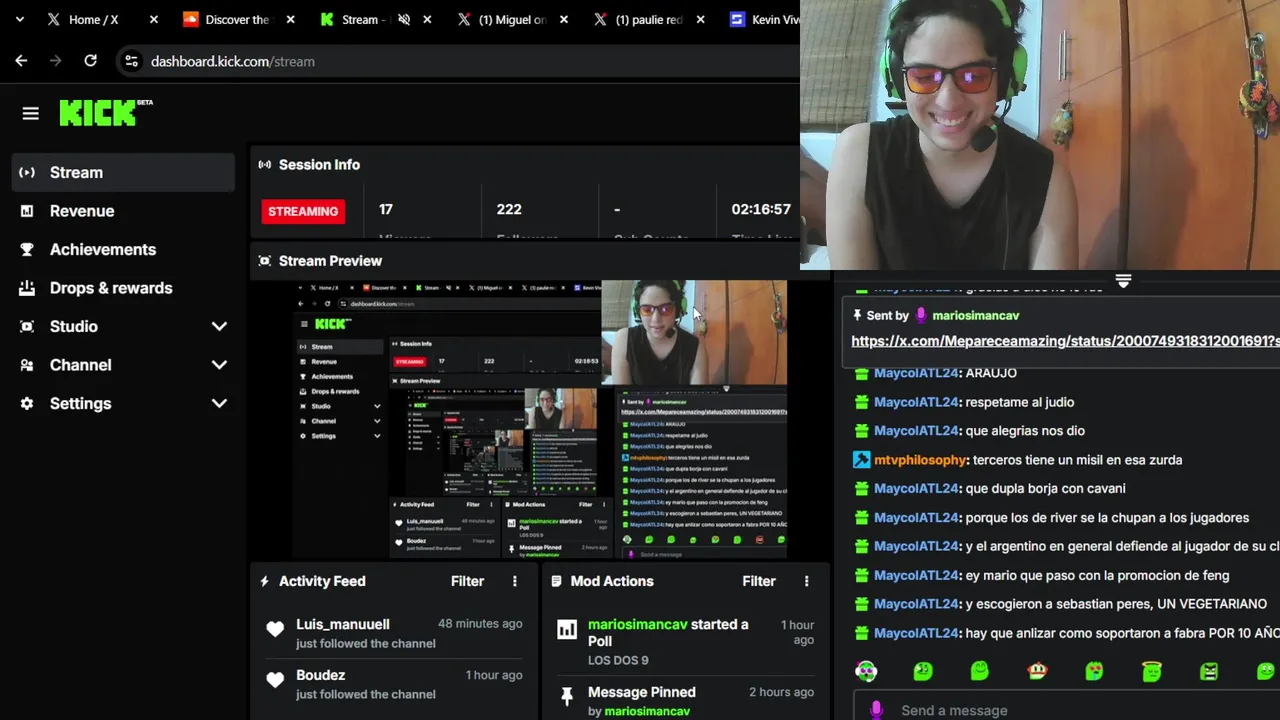Open the pinned x.com Mepareceamazing link
The width and height of the screenshot is (1280, 720).
pos(1065,341)
